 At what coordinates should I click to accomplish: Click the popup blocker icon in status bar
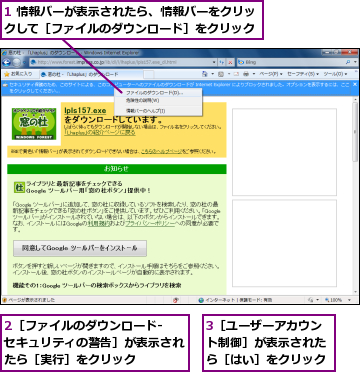click(176, 300)
